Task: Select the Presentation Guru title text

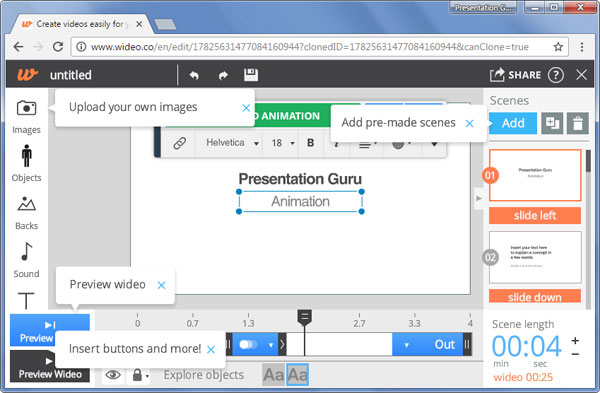Action: pyautogui.click(x=300, y=179)
